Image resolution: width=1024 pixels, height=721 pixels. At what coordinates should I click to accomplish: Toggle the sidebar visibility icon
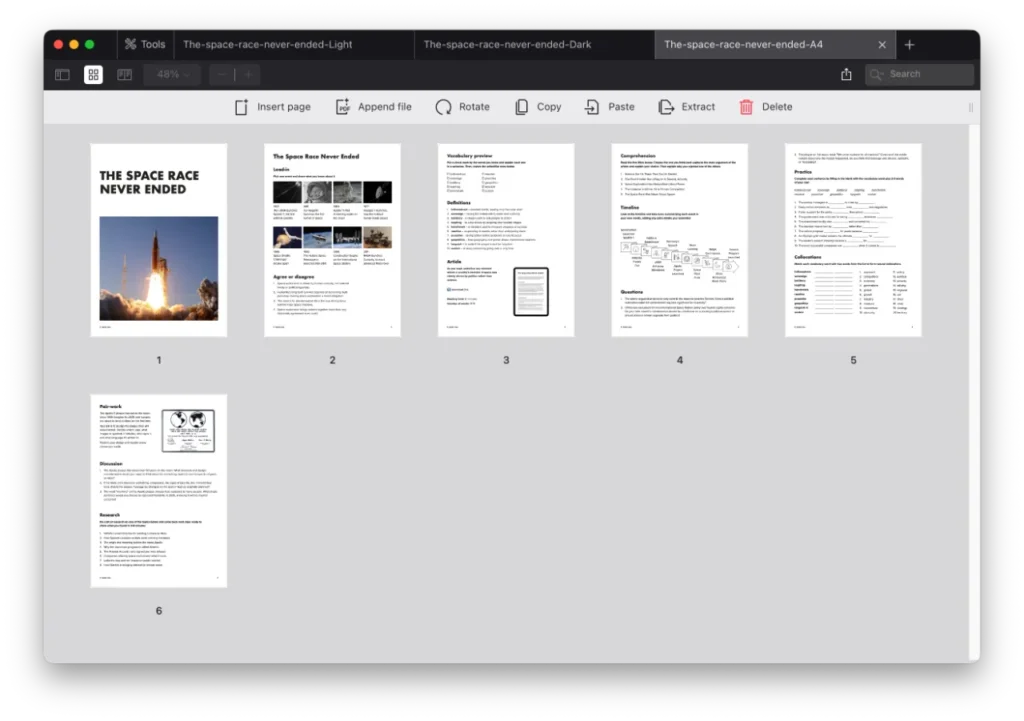coord(62,74)
